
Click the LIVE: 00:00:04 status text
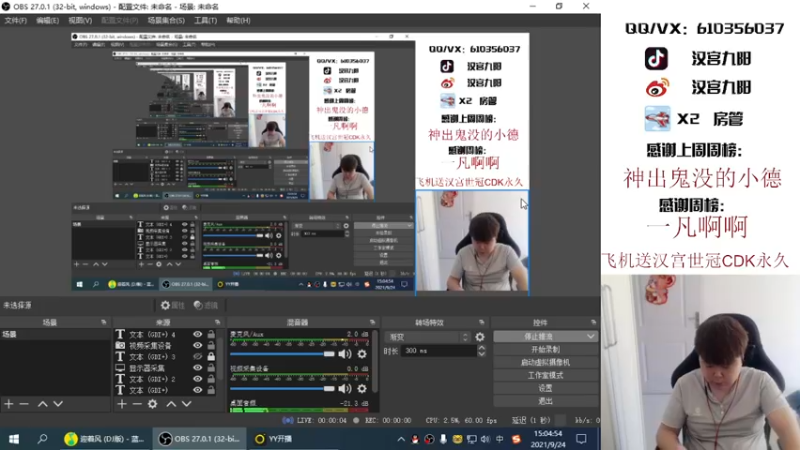(321, 420)
